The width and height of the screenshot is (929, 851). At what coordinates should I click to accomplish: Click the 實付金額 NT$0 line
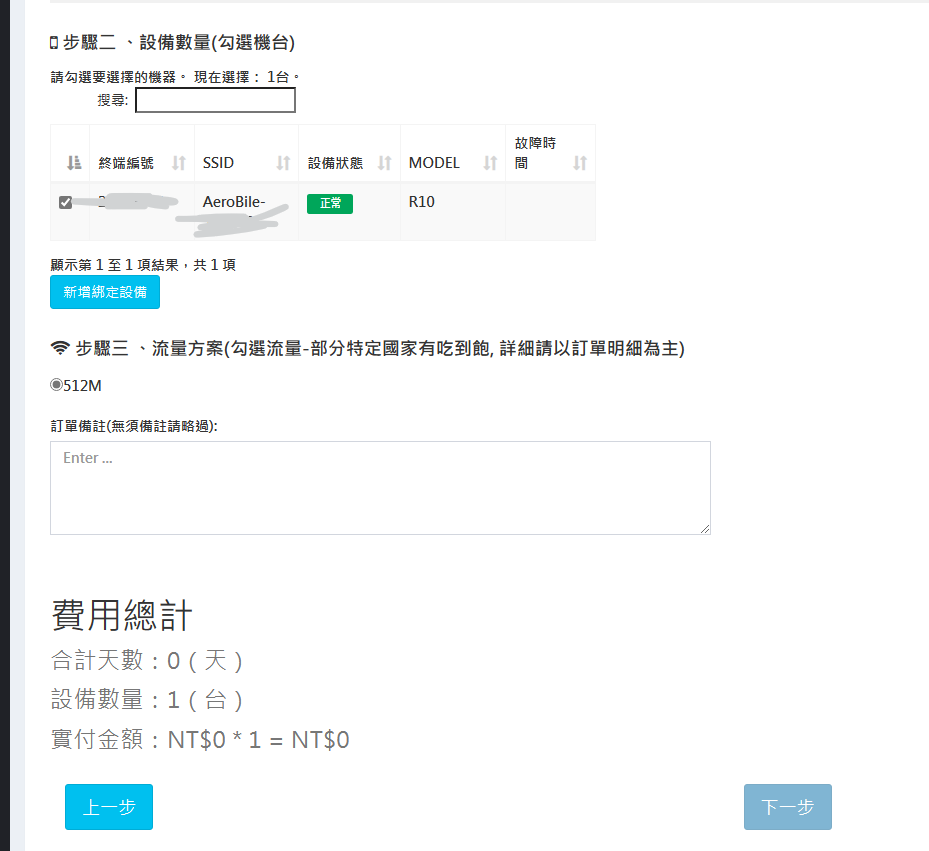[x=200, y=740]
